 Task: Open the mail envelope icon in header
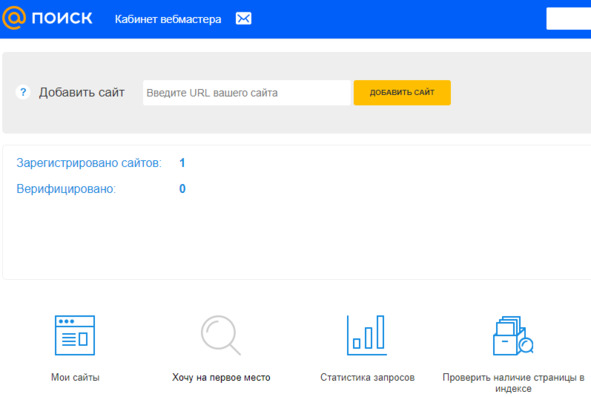[x=243, y=18]
